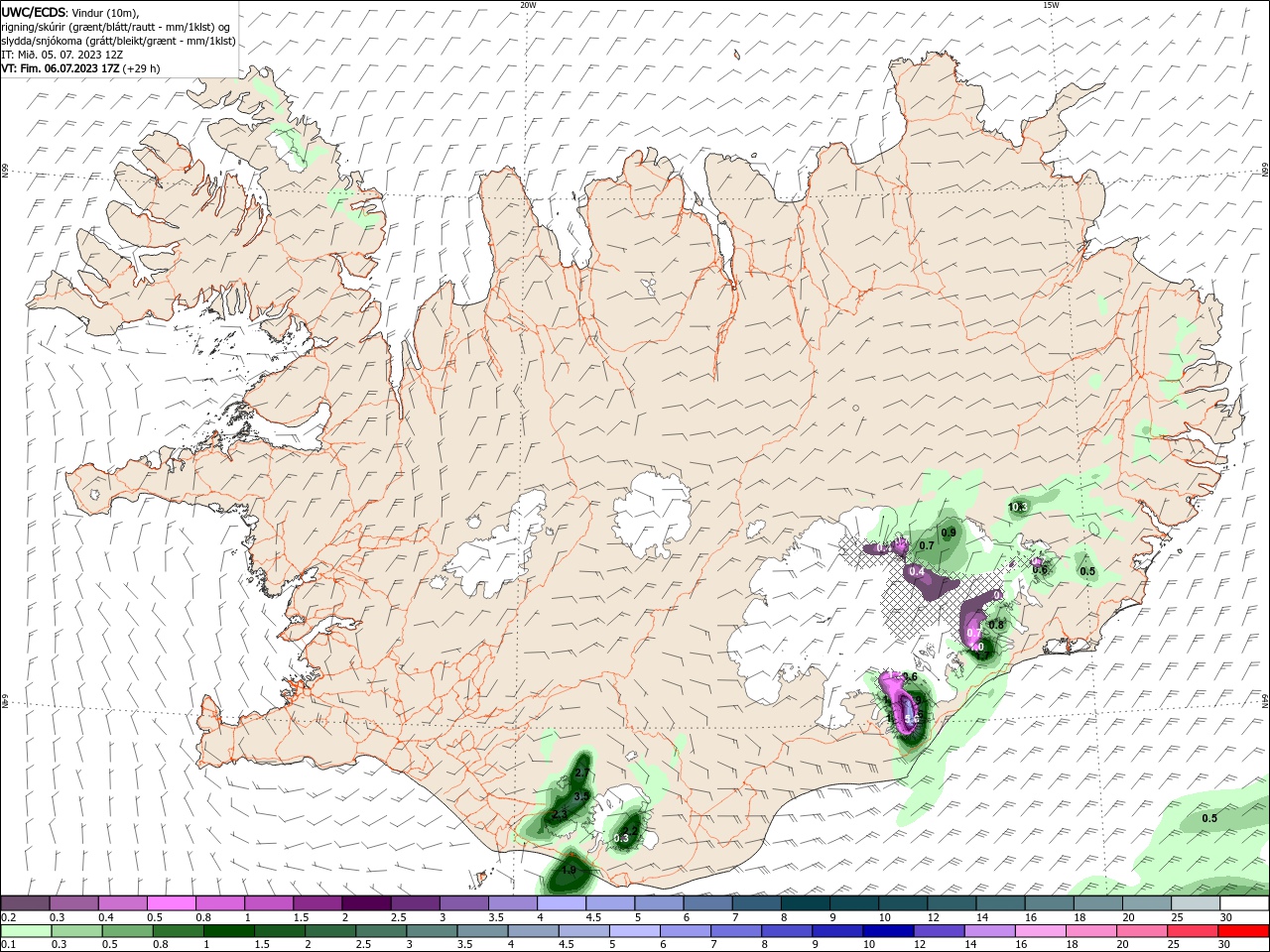Click the 0.2 label starting the upper legend row
The width and height of the screenshot is (1270, 952).
(8, 917)
